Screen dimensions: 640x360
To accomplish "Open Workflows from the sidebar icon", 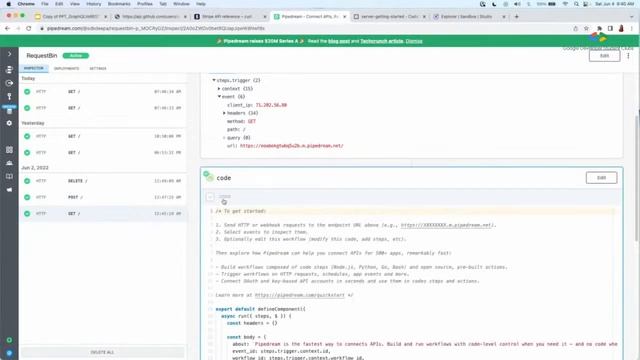I will click(x=9, y=70).
